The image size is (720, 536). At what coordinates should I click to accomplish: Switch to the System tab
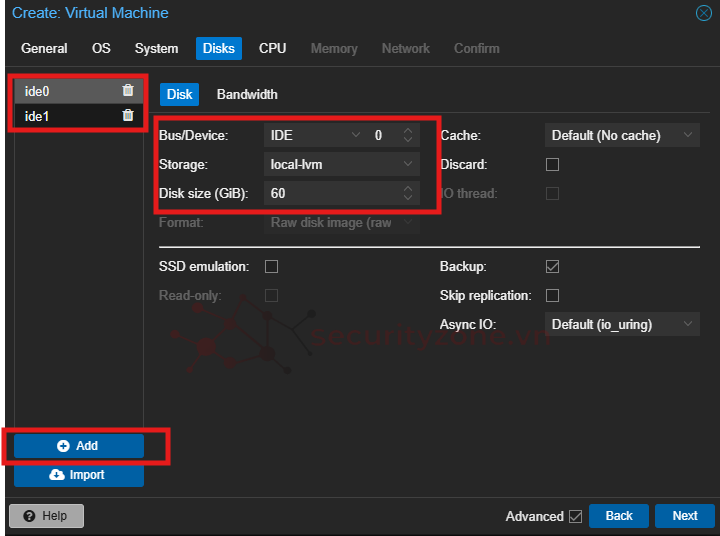tap(156, 48)
